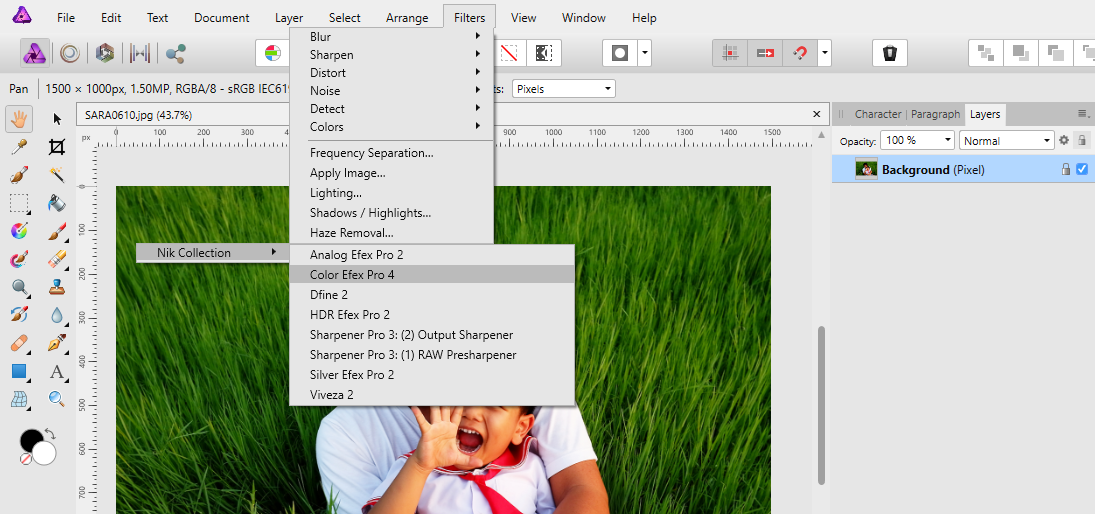The height and width of the screenshot is (514, 1095).
Task: Select the Blur Brush droplet tool
Action: click(57, 314)
